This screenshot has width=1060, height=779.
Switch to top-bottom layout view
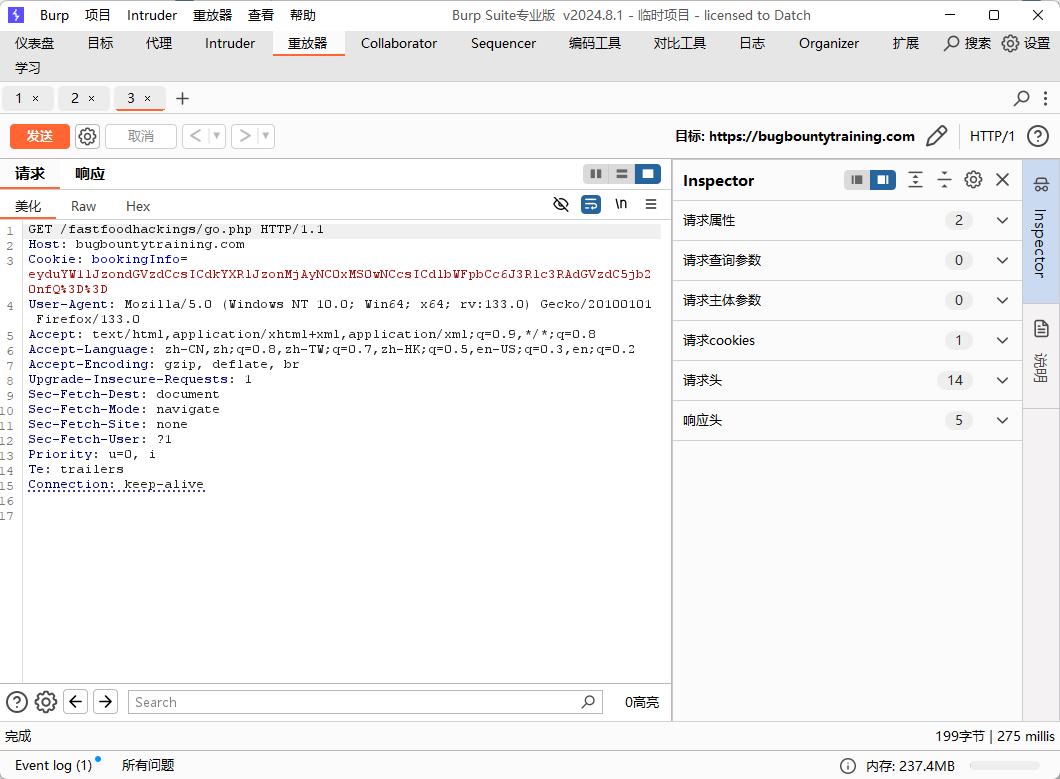tap(621, 174)
